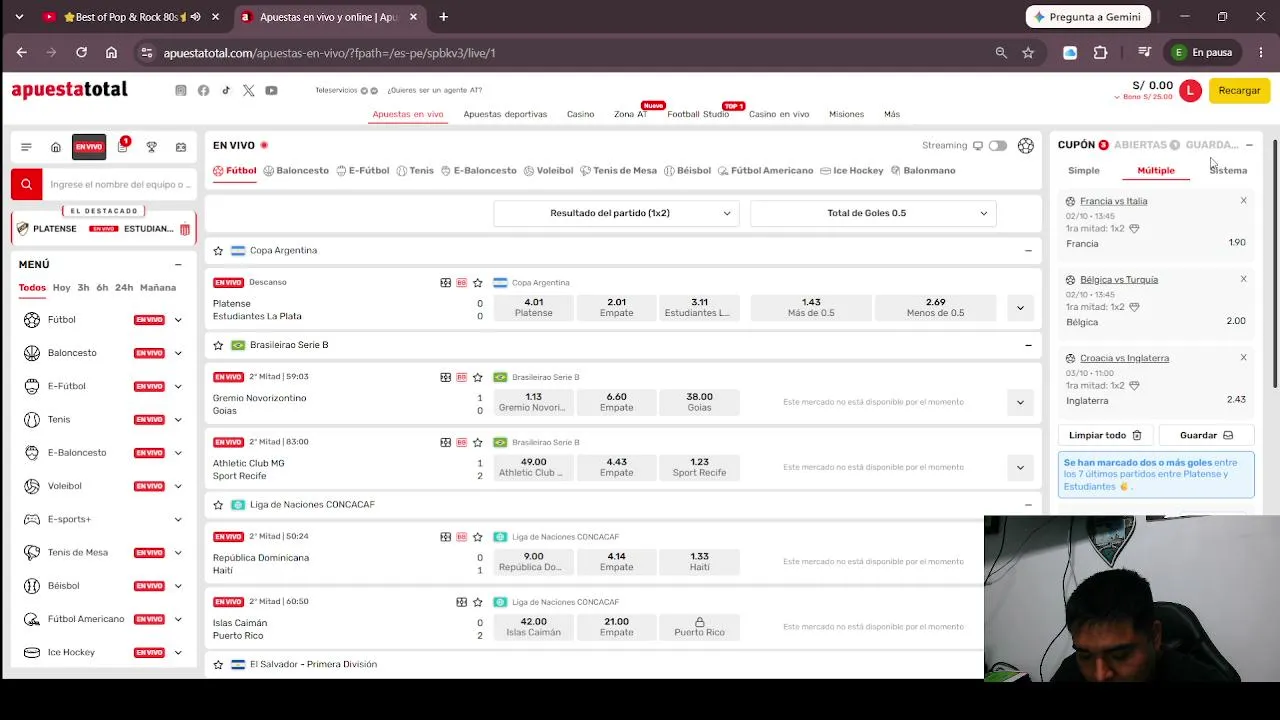Bet on Empate 2.01 for Platense match
This screenshot has width=1280, height=720.
click(616, 307)
